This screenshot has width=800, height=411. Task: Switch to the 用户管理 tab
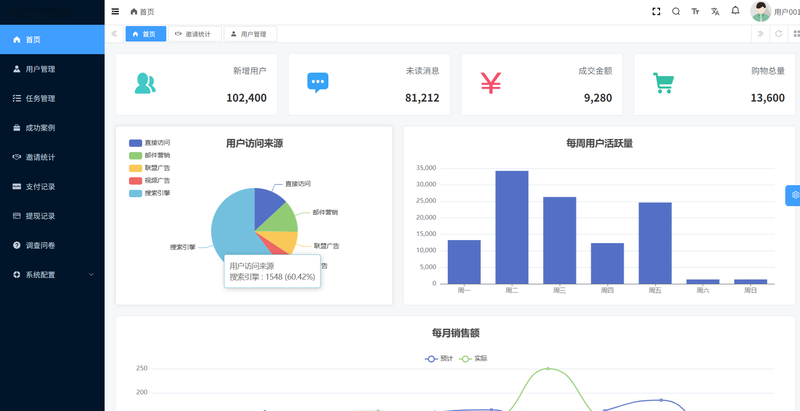[x=250, y=34]
